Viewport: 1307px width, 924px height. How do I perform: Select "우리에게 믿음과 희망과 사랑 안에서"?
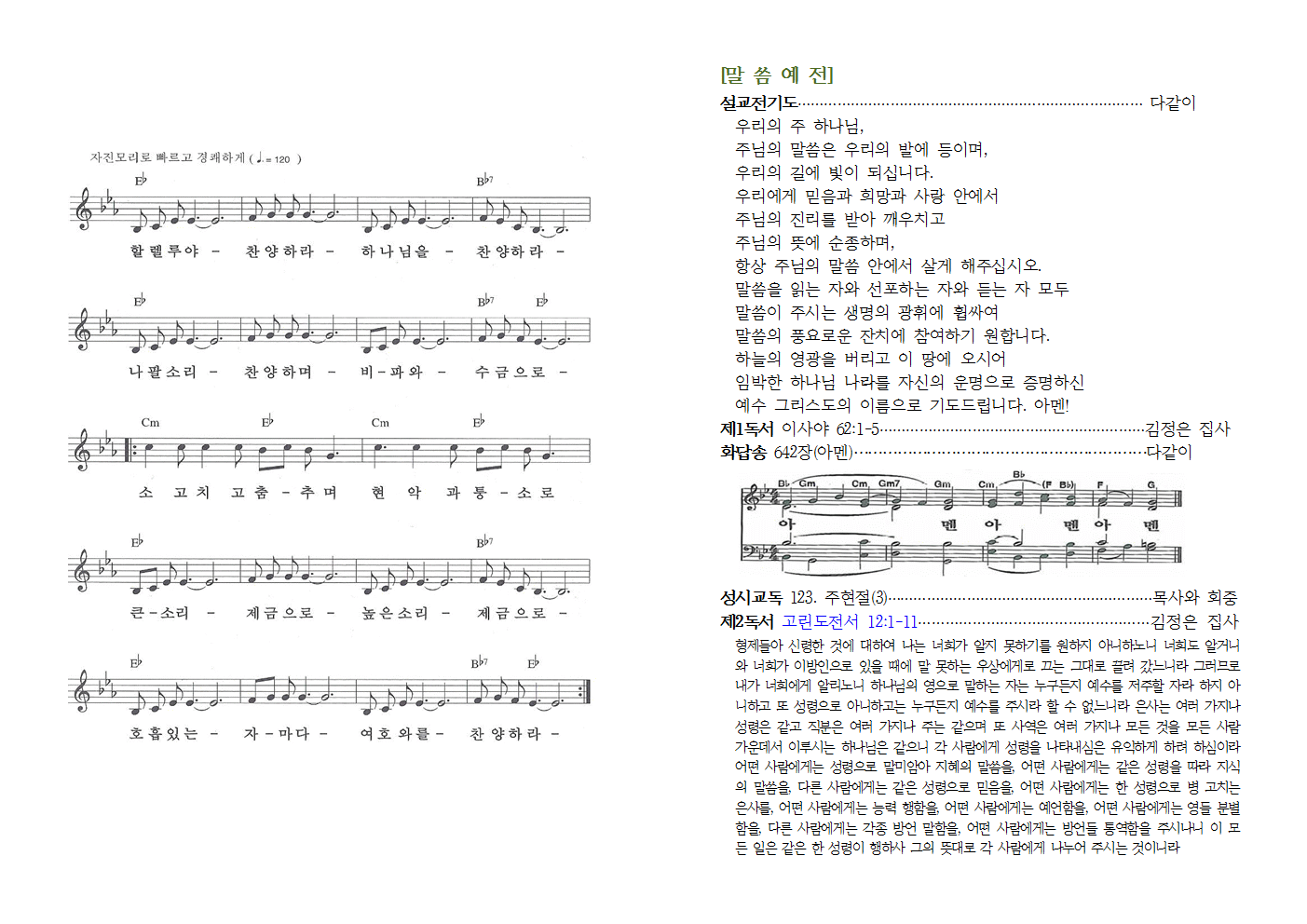point(866,196)
